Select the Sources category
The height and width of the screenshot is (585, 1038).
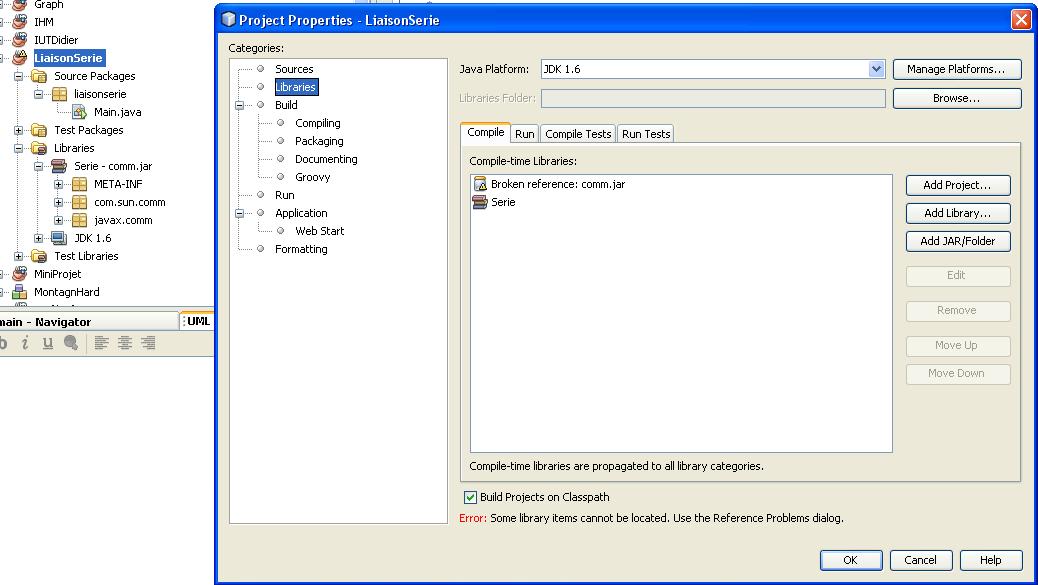(x=294, y=69)
